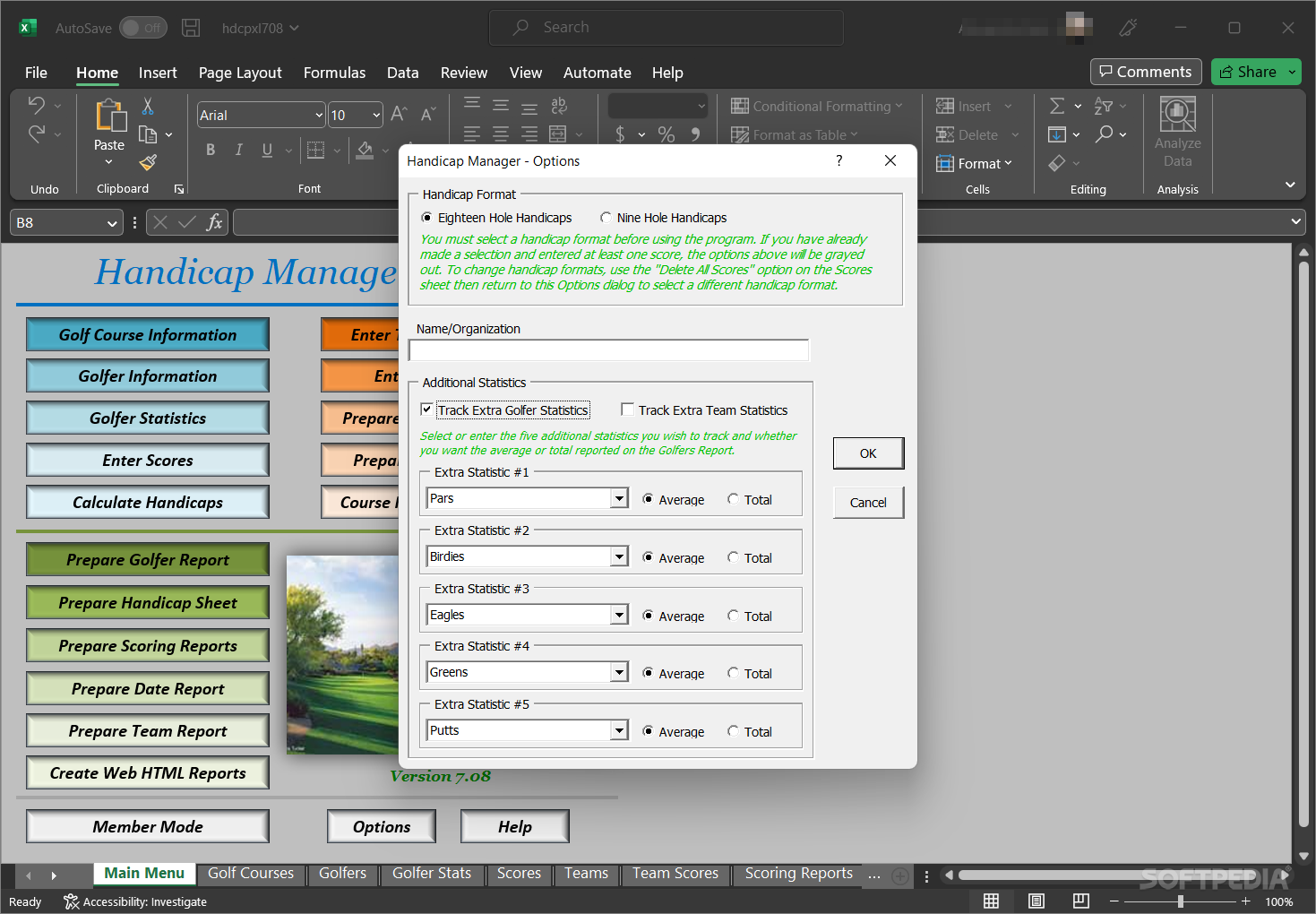The width and height of the screenshot is (1316, 914).
Task: Open the Formulas ribbon tab
Action: point(334,73)
